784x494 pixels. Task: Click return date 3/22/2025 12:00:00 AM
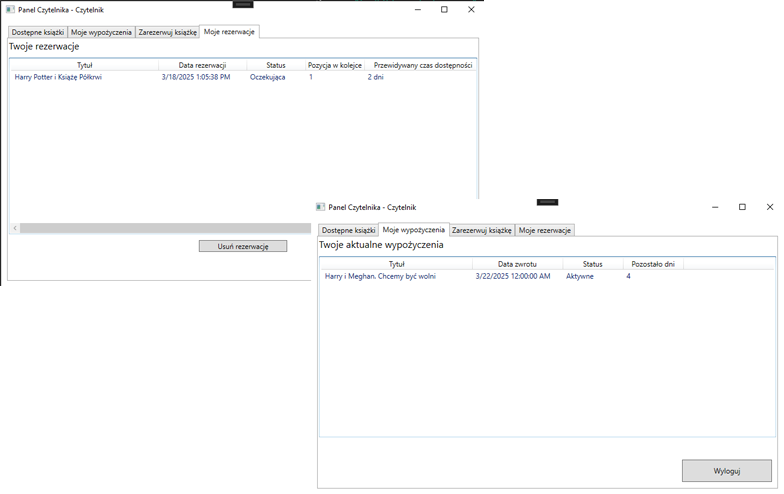coord(513,276)
